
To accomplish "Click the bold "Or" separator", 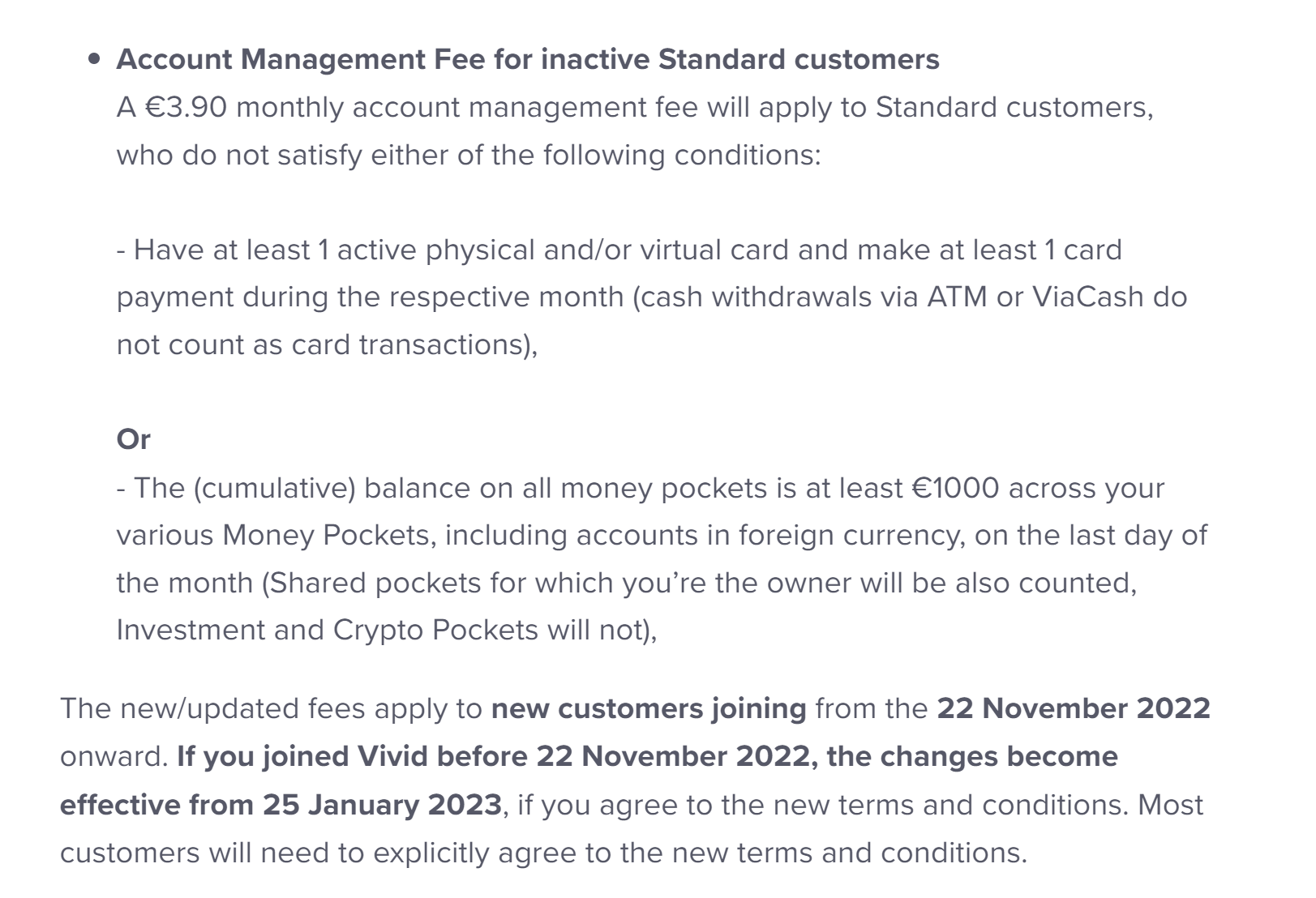I will tap(134, 439).
